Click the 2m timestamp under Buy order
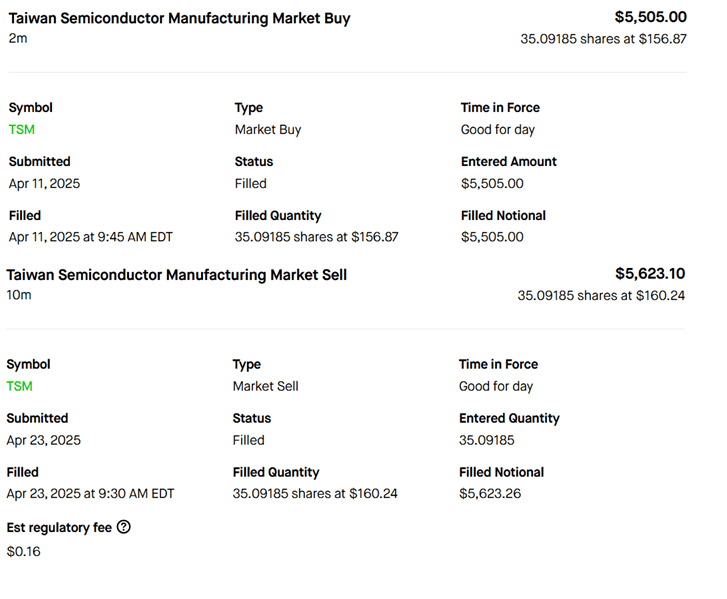Screen dimensions: 727x599 [x=18, y=39]
